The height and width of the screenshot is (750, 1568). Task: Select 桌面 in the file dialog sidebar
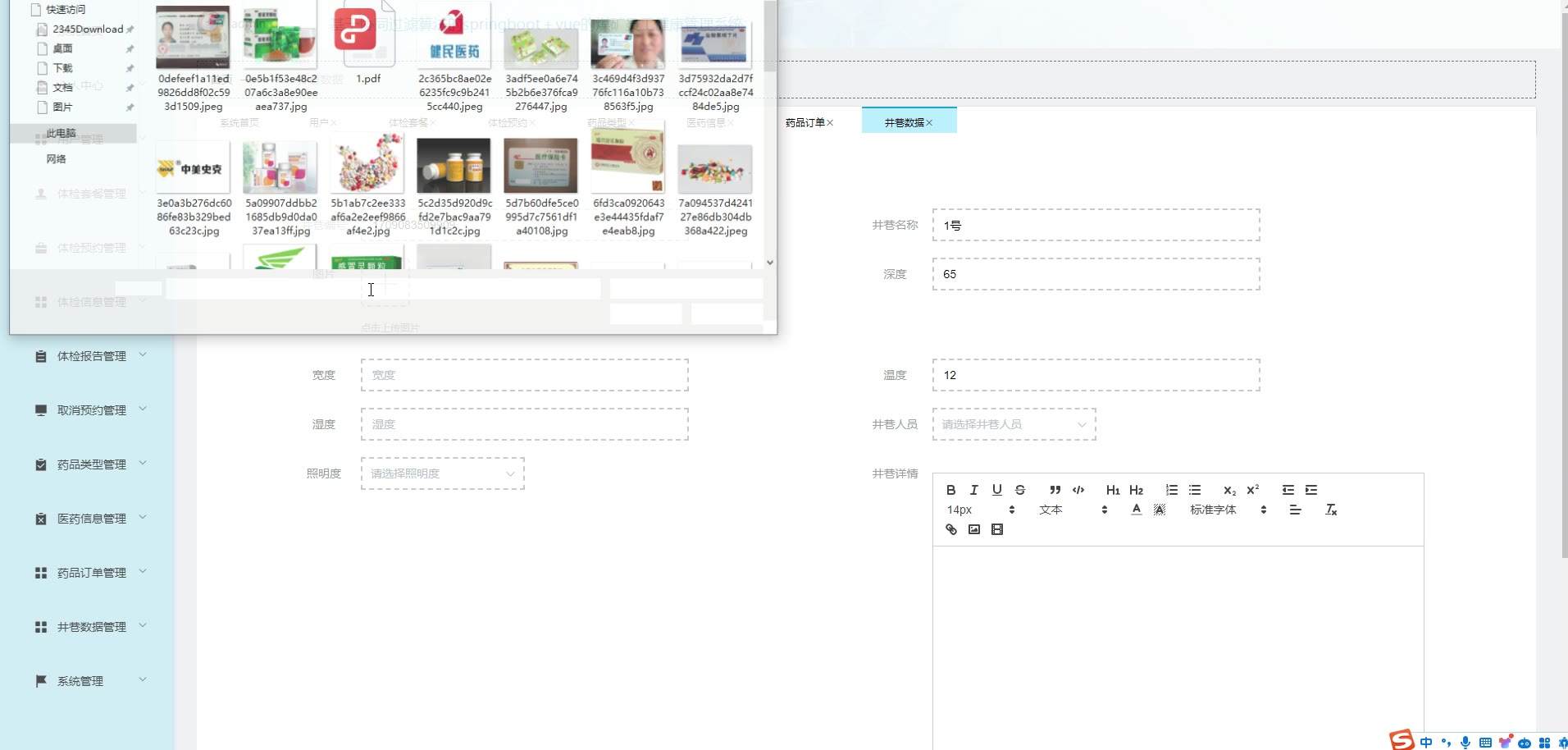pos(62,48)
